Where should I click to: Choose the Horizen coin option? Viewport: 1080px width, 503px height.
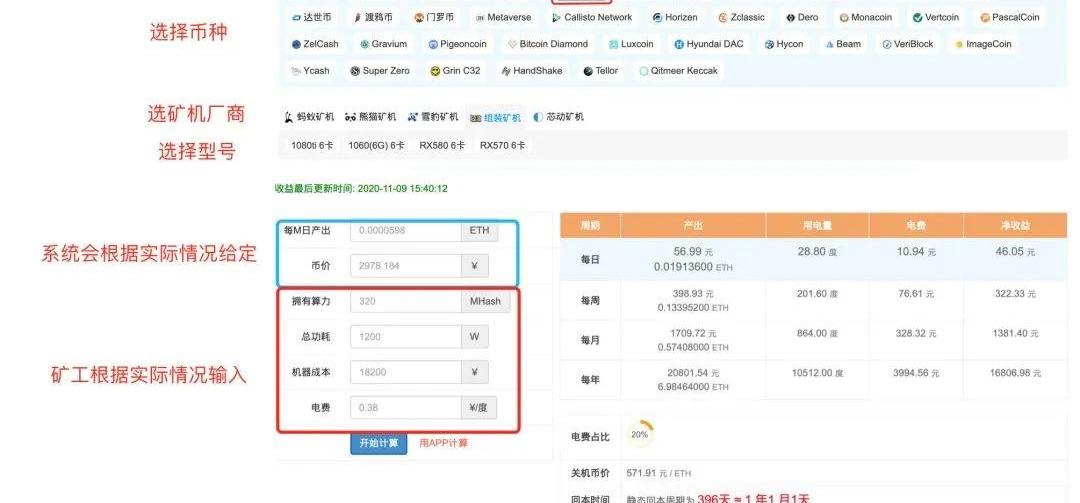[675, 18]
